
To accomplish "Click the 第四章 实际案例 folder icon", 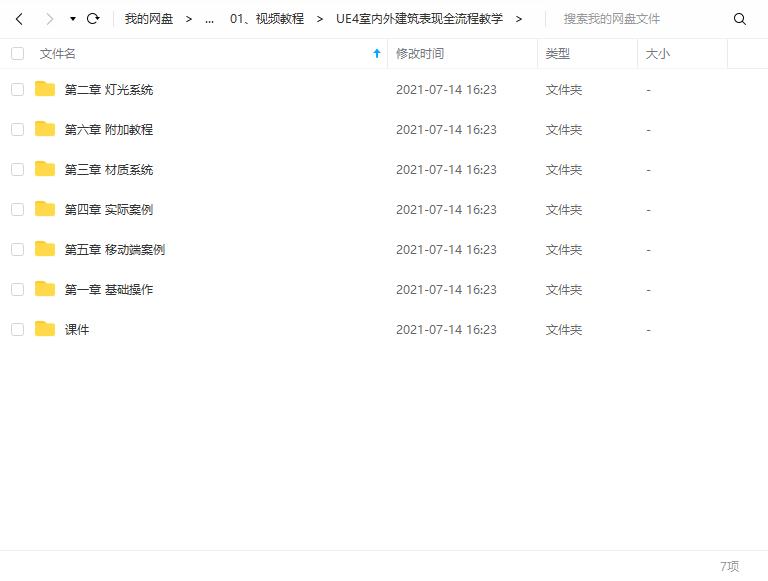I will coord(45,209).
